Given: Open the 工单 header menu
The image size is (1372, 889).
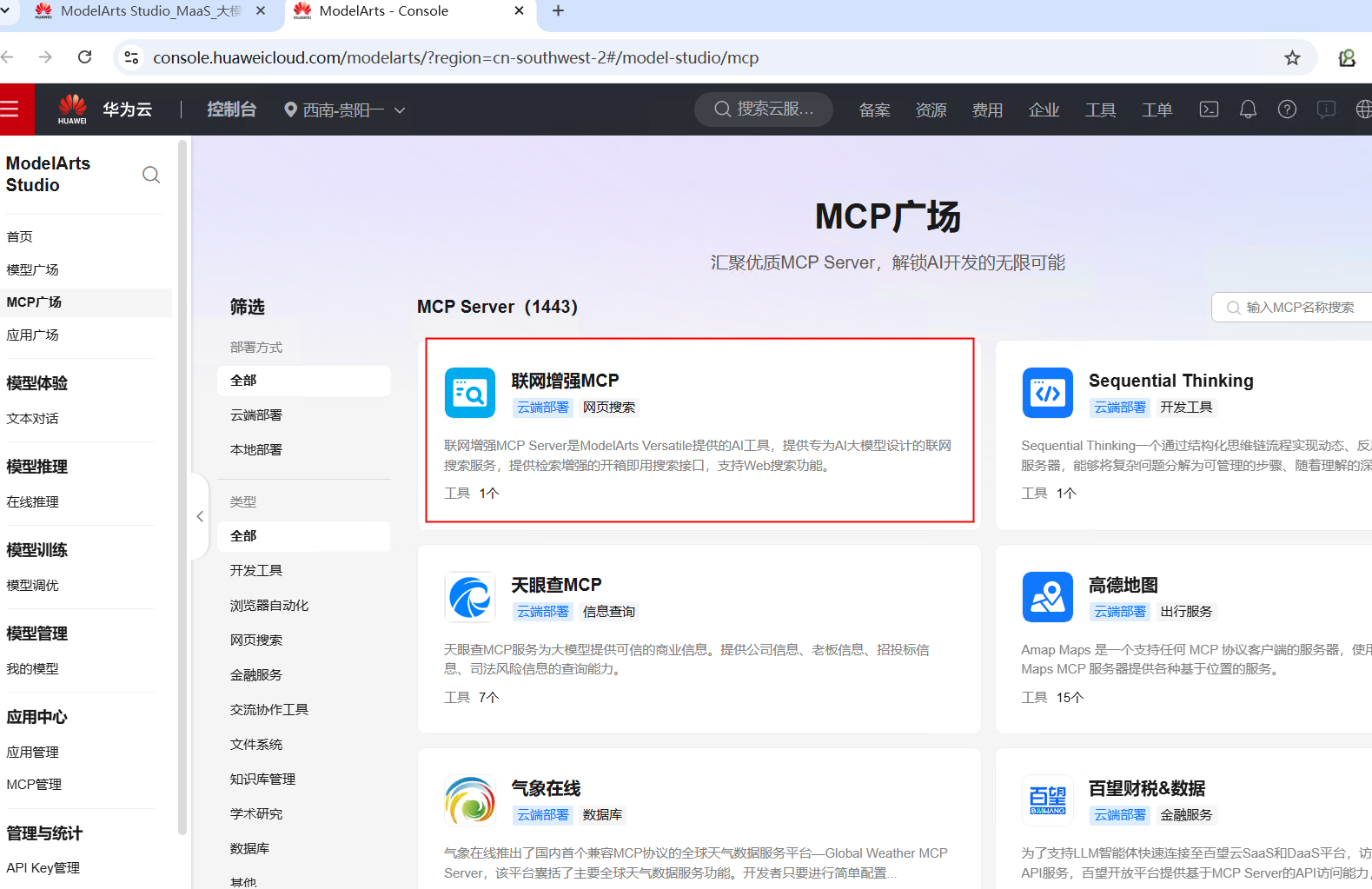Looking at the screenshot, I should click(1157, 110).
